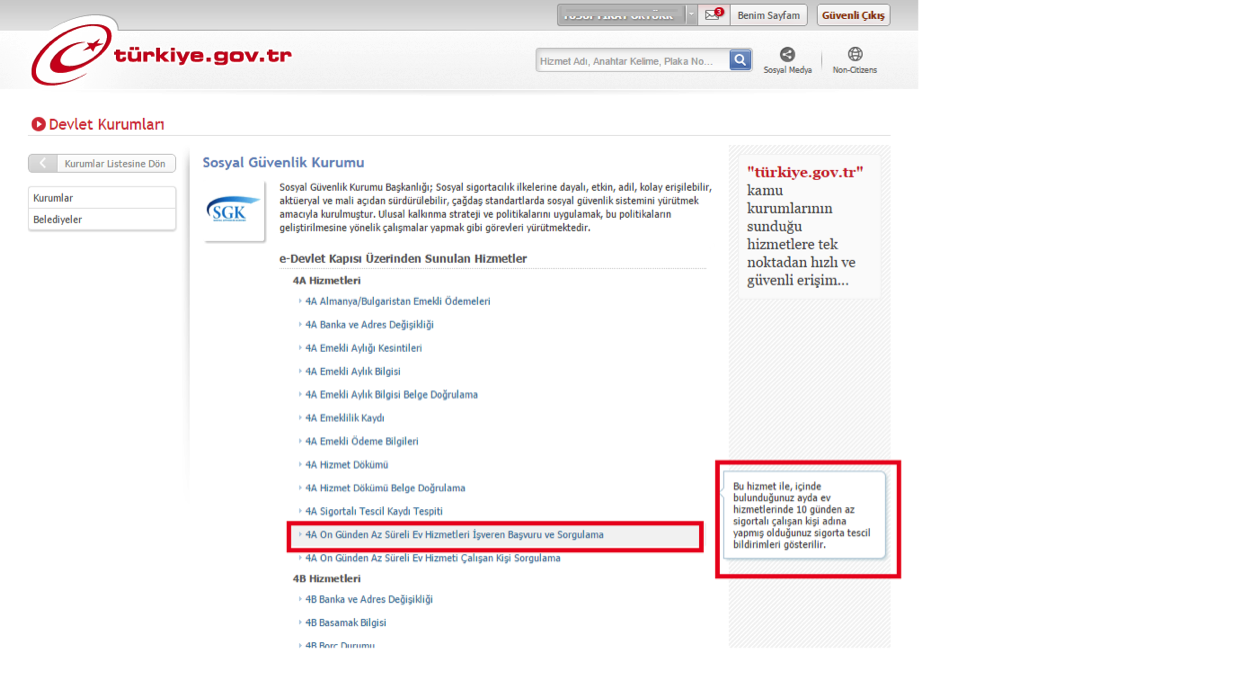Screen dimensions: 1259x691
Task: Open 4A Emekli Aylık Bilgisi link
Action: (x=352, y=371)
